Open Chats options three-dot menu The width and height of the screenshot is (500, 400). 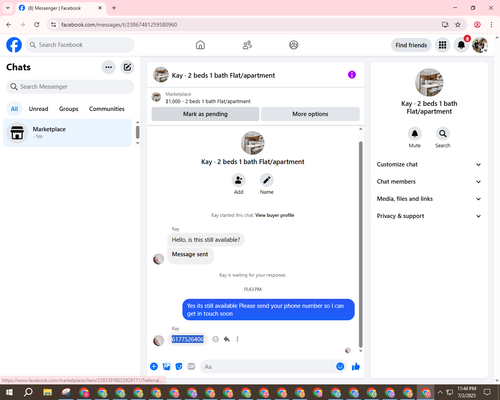click(x=108, y=67)
